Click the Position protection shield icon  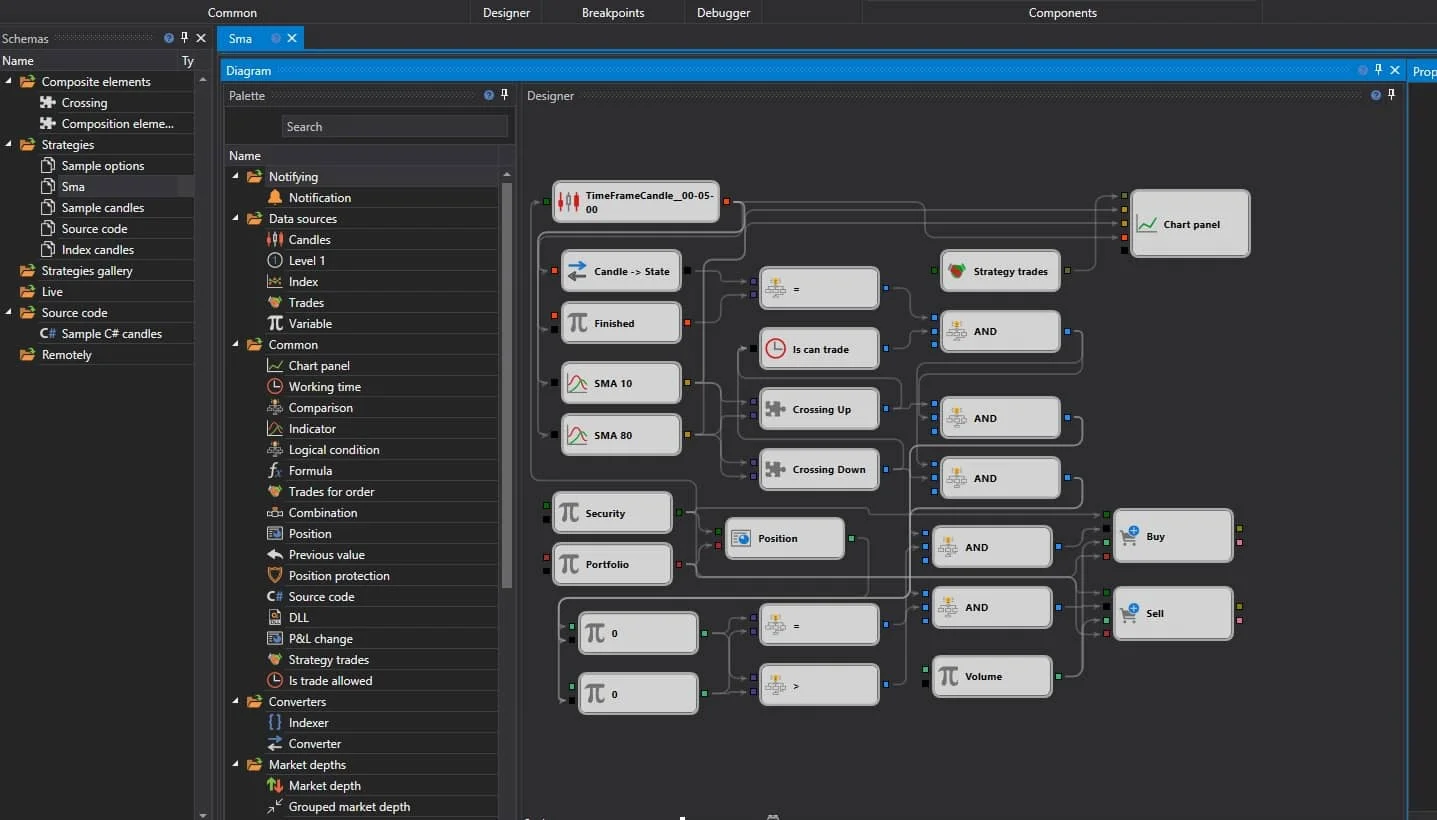tap(275, 576)
